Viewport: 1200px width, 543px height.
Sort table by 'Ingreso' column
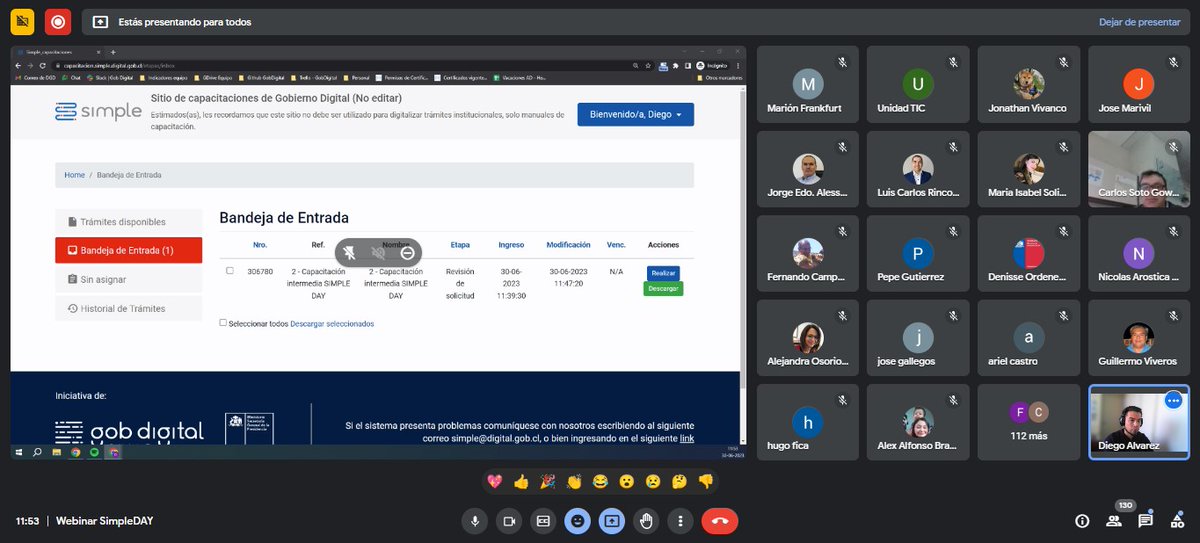coord(511,244)
